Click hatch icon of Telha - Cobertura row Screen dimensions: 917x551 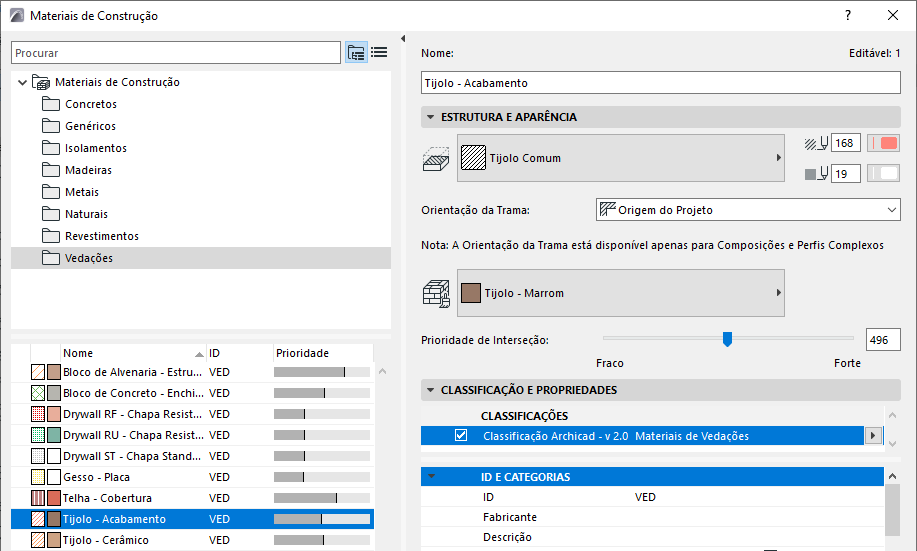pos(38,498)
